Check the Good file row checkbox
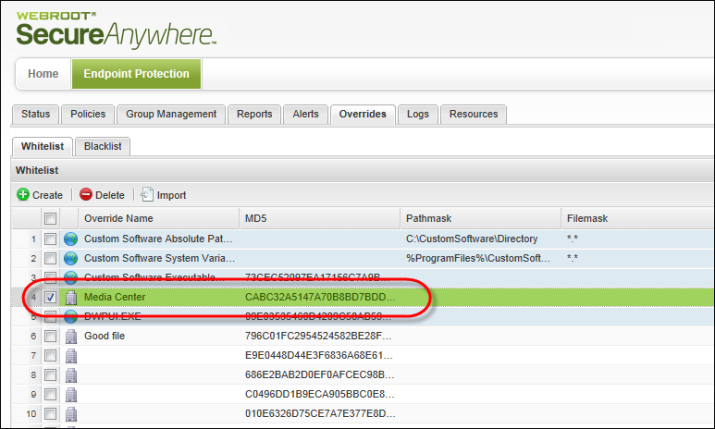Image resolution: width=715 pixels, height=429 pixels. (50, 336)
